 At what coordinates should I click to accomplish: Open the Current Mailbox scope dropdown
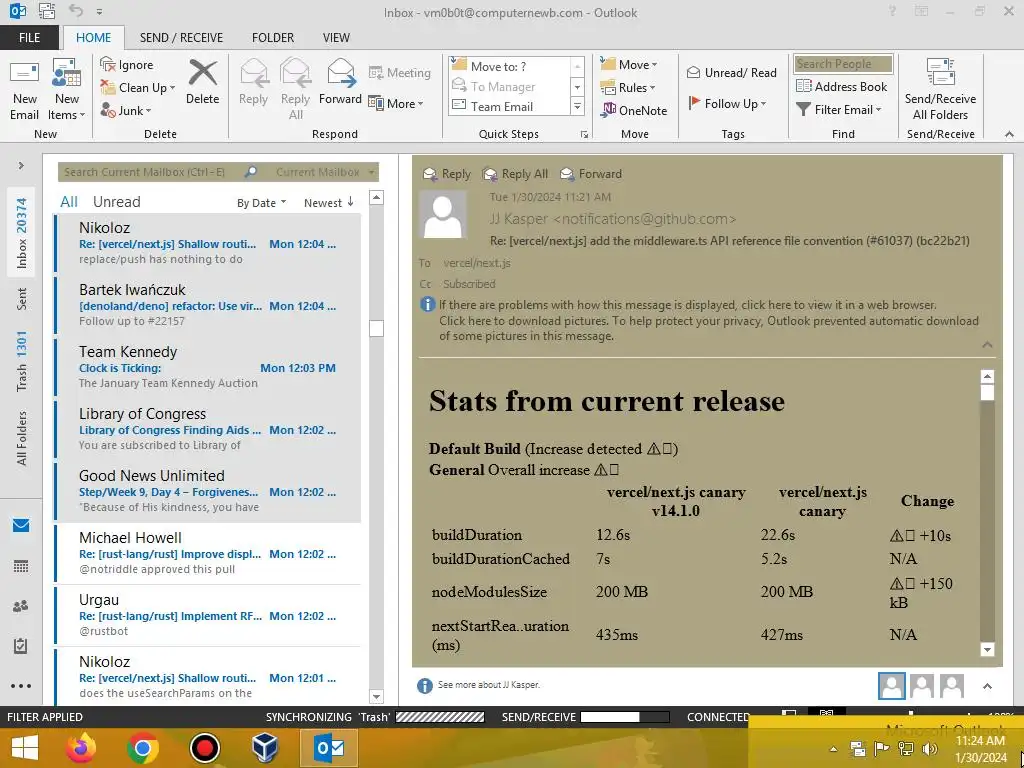(x=326, y=172)
